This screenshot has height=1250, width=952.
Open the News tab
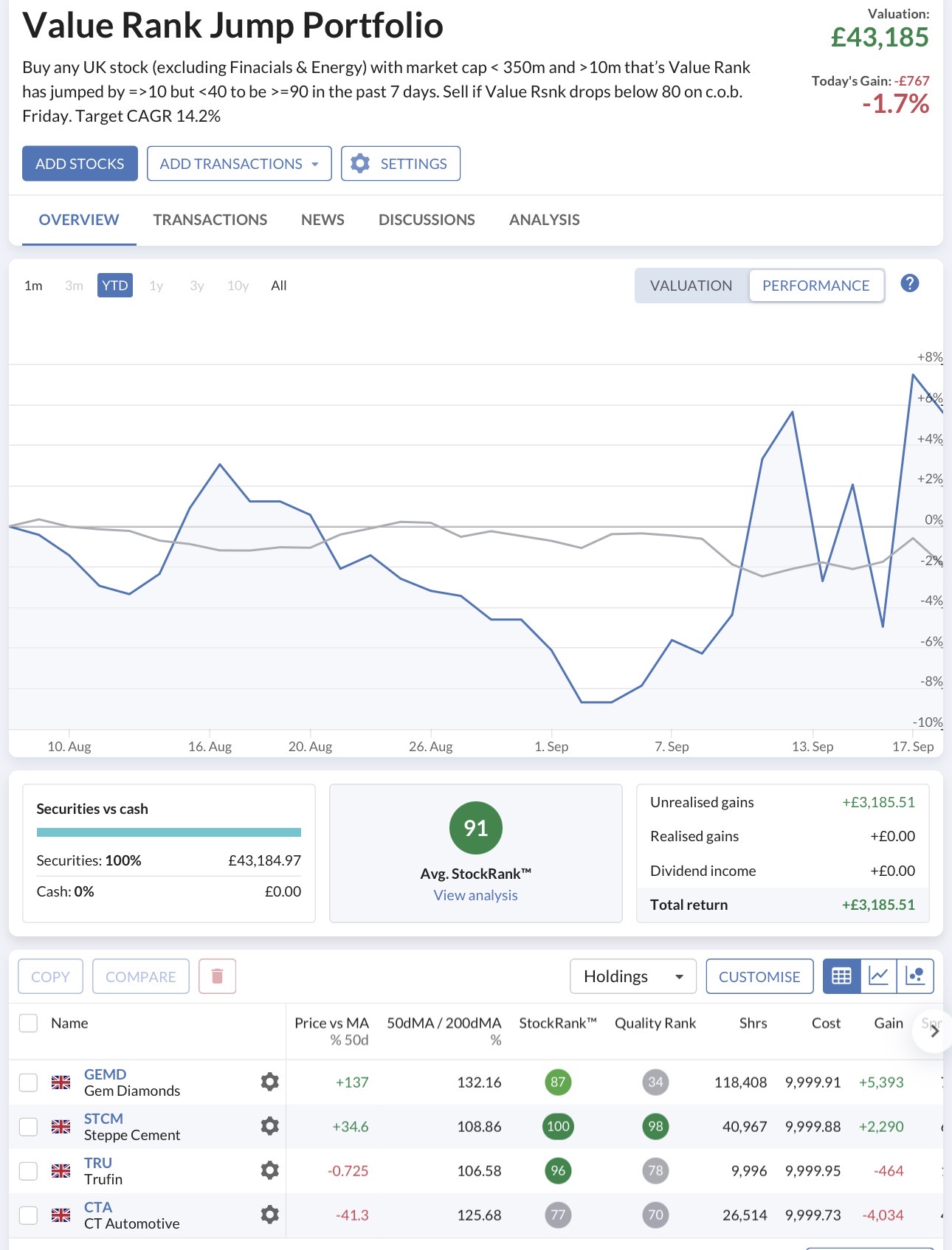click(322, 220)
